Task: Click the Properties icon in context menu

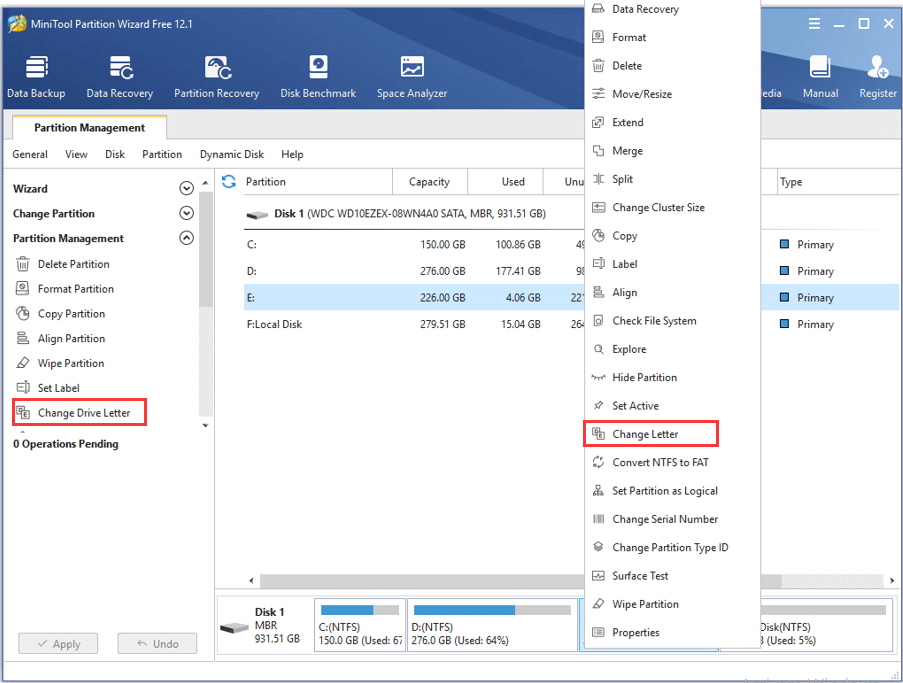Action: pos(598,632)
